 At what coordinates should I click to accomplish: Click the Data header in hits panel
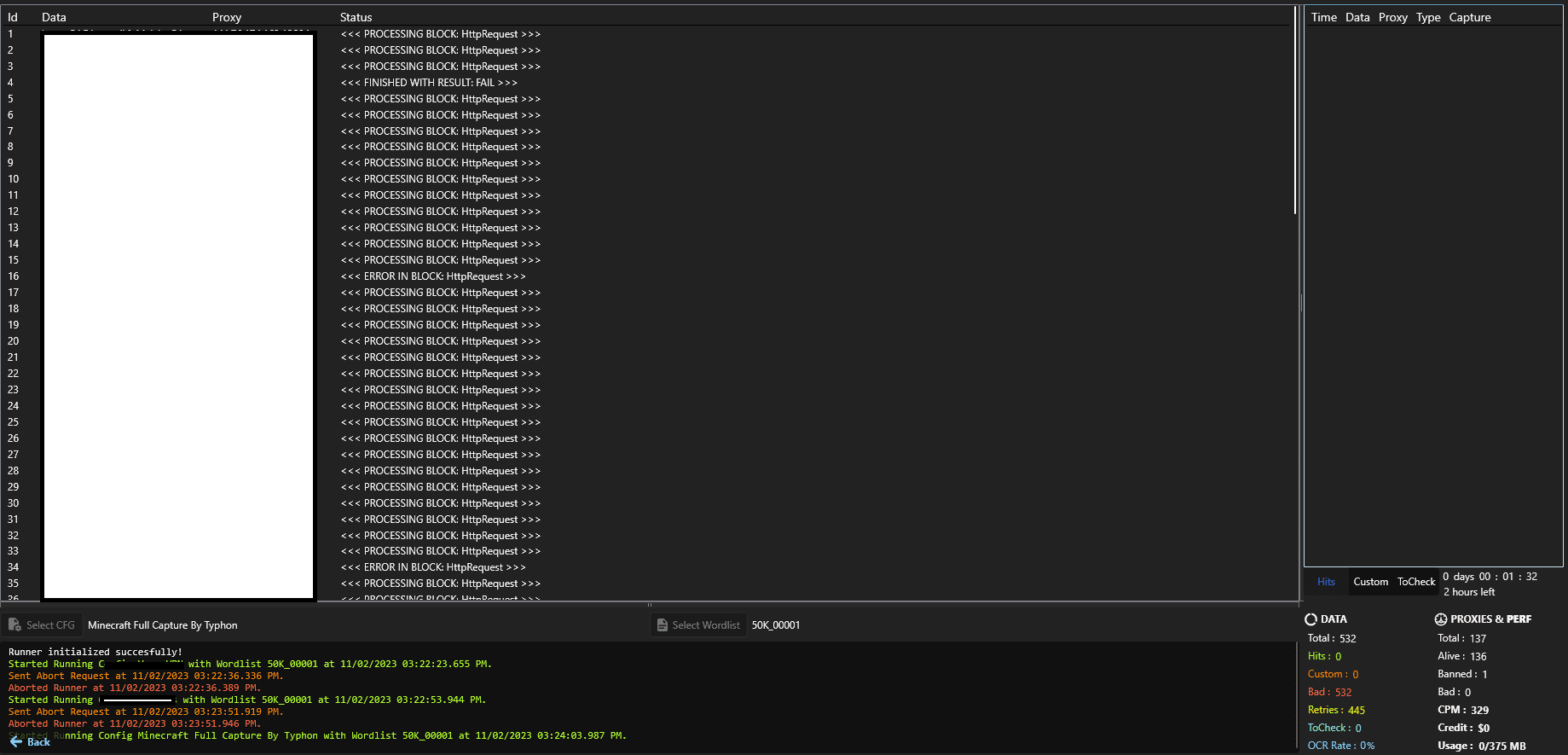click(x=1357, y=17)
